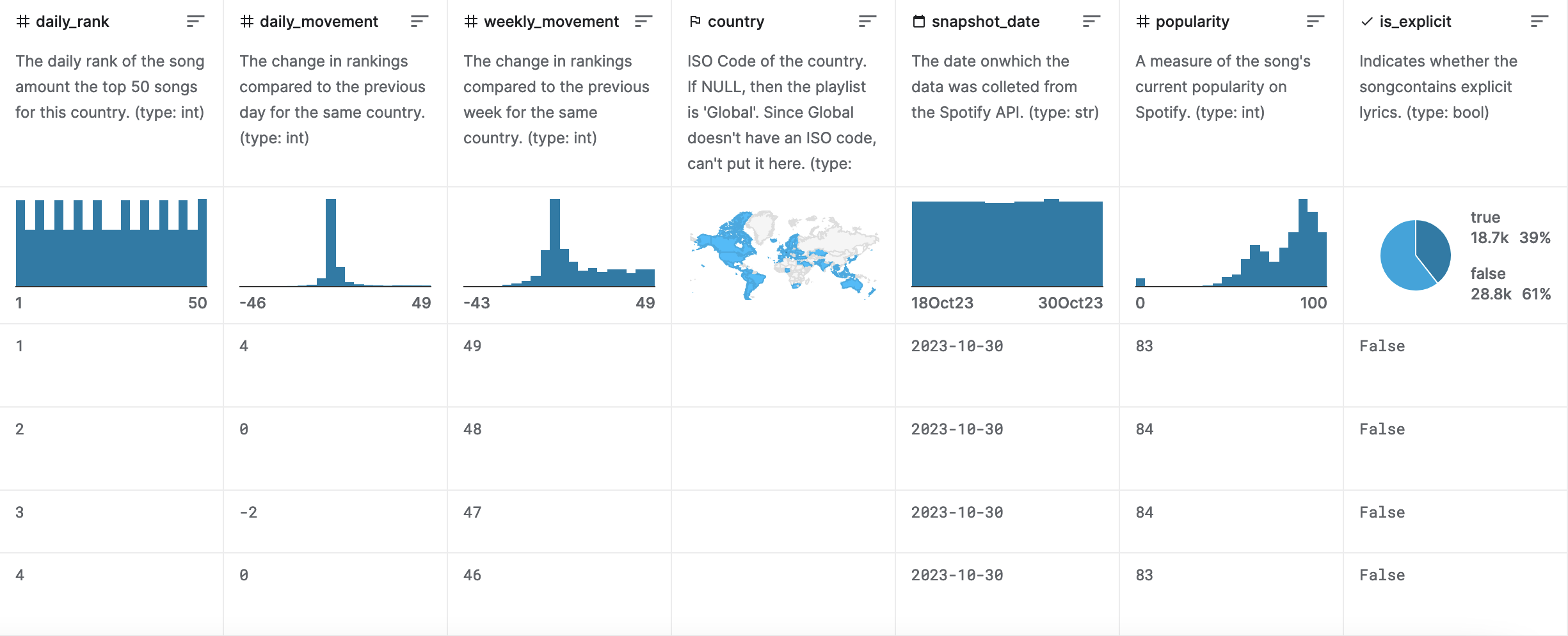
Task: Open sort menu for daily_rank column
Action: 195,22
